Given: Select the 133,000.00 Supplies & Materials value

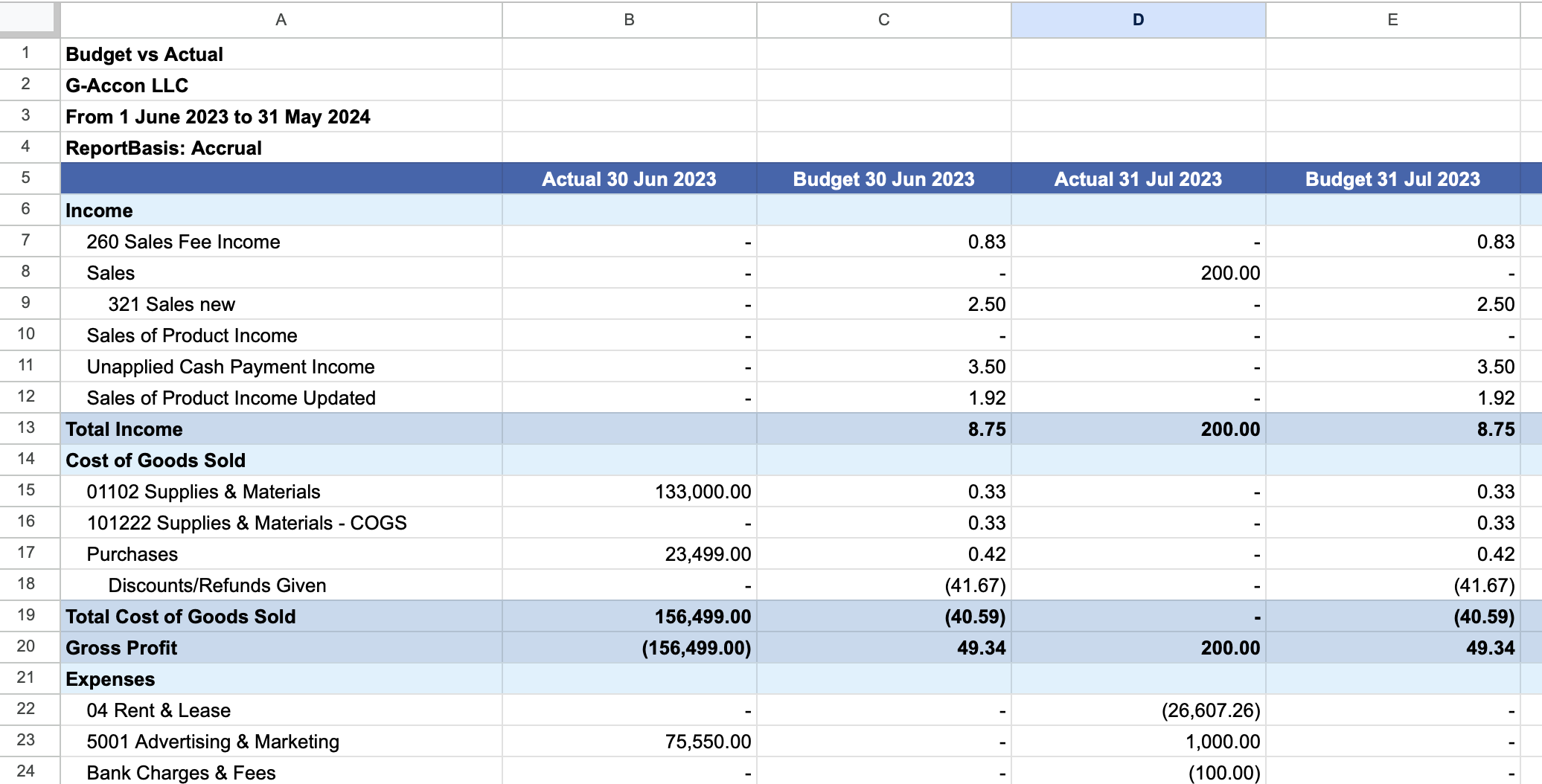Looking at the screenshot, I should tap(629, 491).
